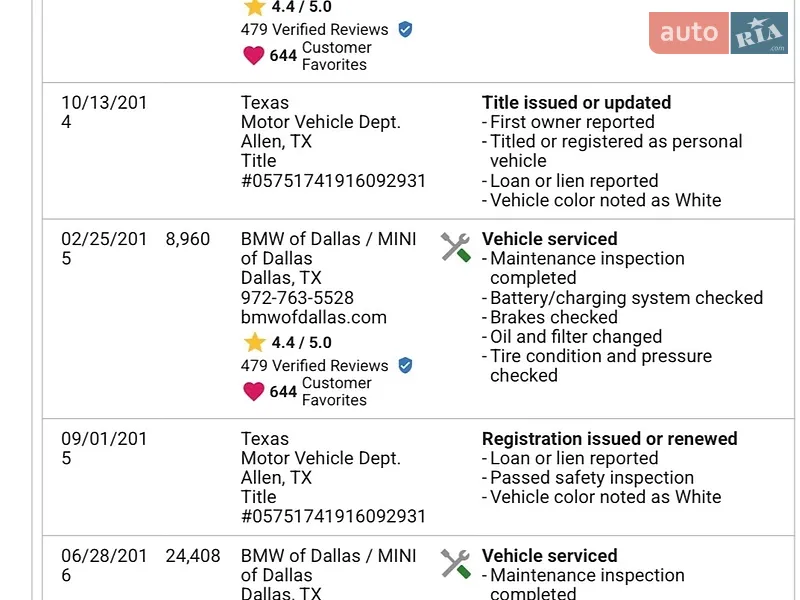Click the RIA.com blue logo badge

759,33
